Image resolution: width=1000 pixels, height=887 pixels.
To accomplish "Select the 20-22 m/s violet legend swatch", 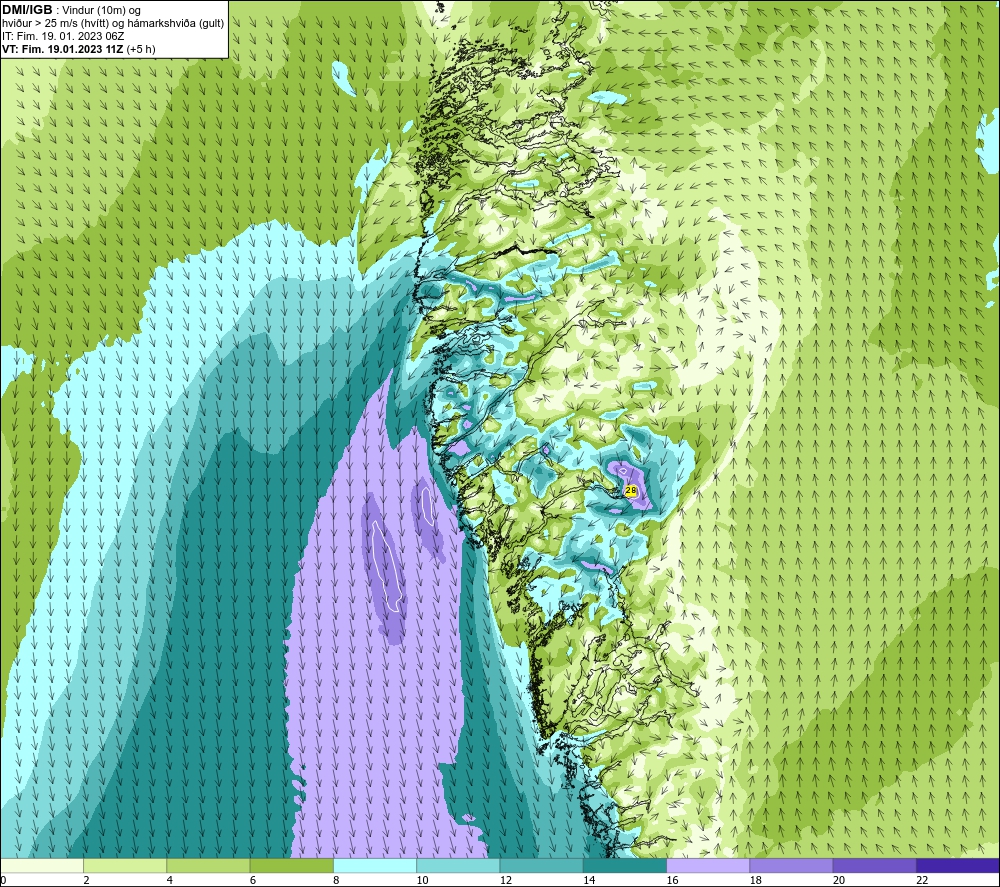I will pyautogui.click(x=874, y=865).
